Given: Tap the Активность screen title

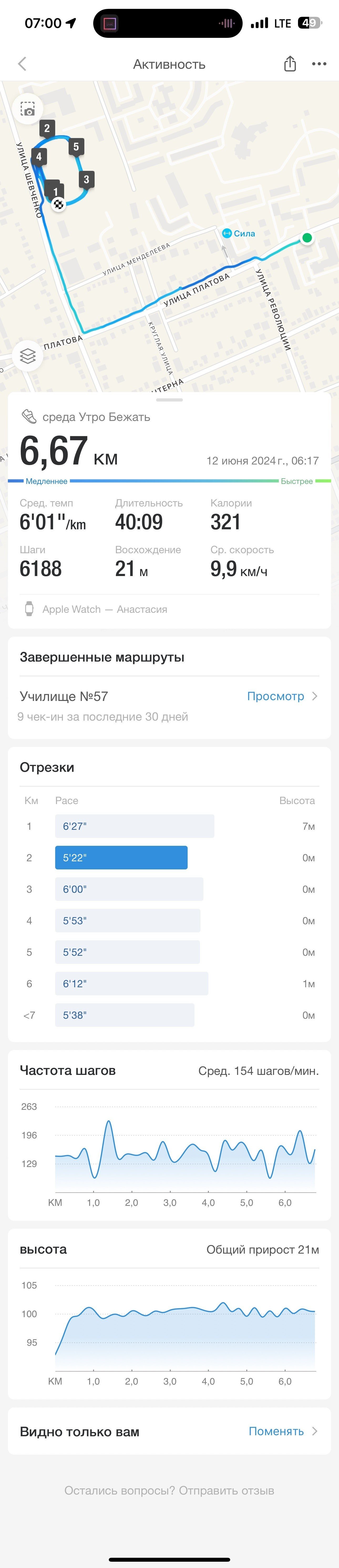Looking at the screenshot, I should point(169,65).
